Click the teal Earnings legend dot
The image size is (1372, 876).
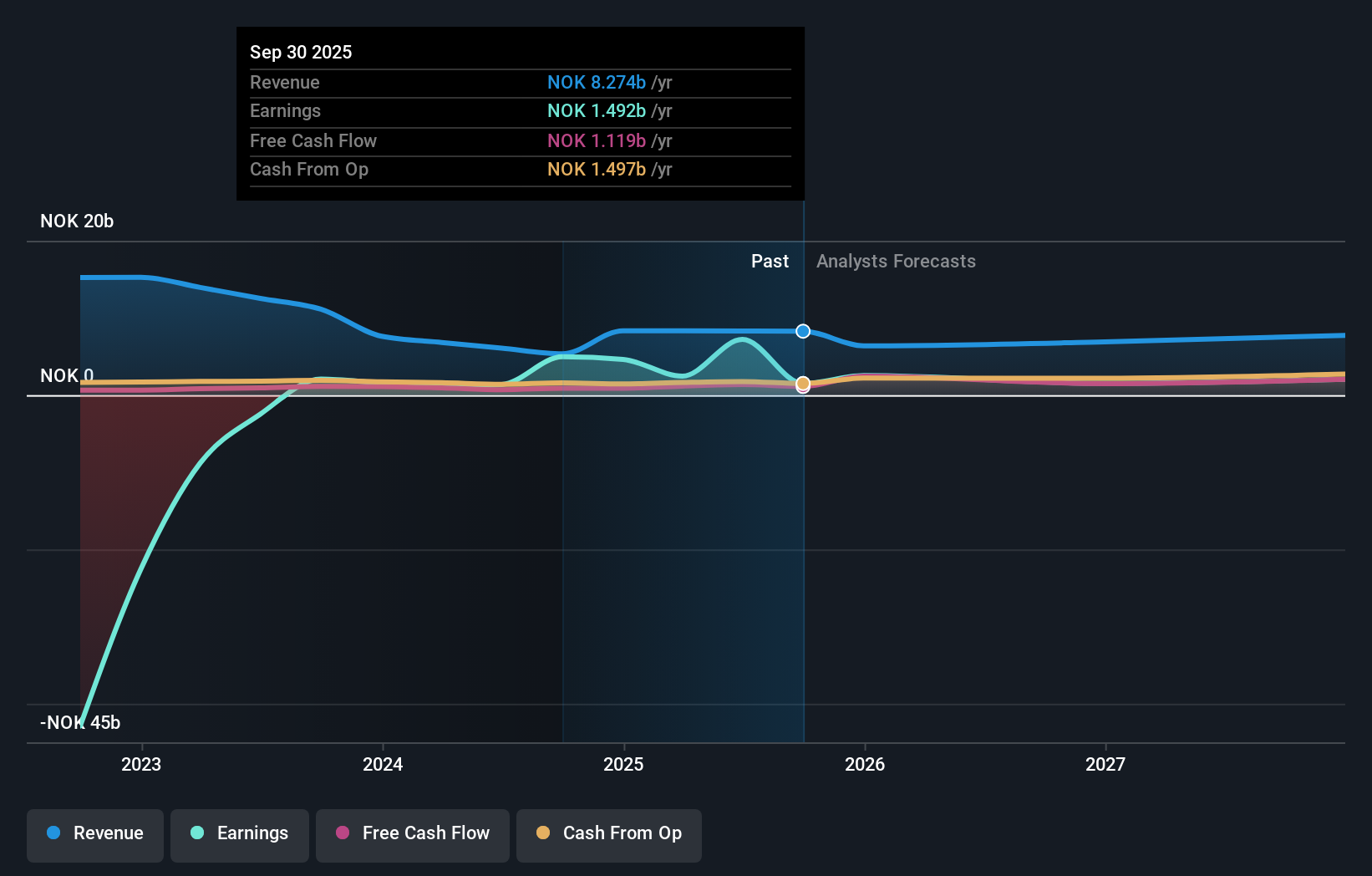click(196, 833)
